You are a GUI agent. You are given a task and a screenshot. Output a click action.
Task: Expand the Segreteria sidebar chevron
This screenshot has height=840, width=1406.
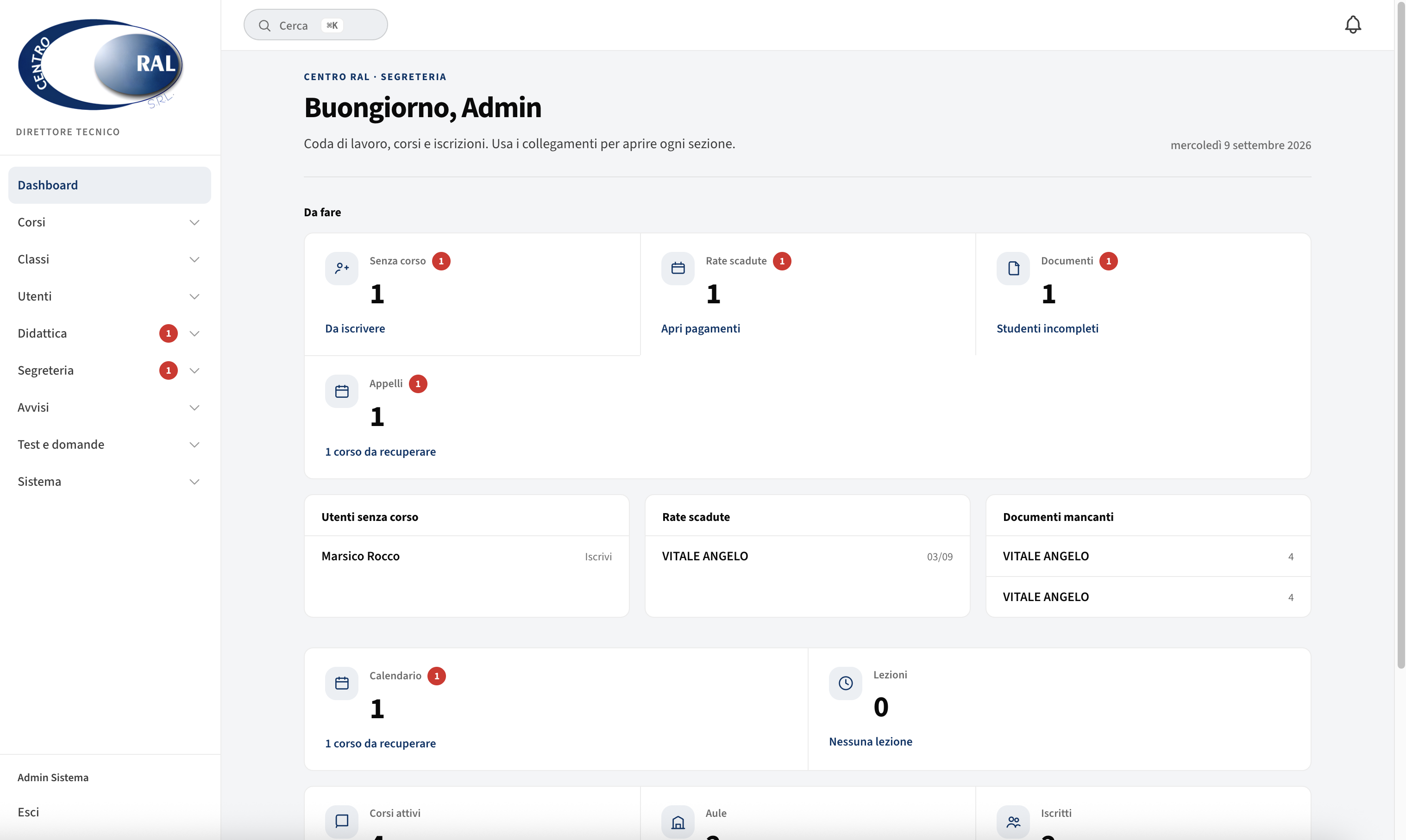[194, 371]
